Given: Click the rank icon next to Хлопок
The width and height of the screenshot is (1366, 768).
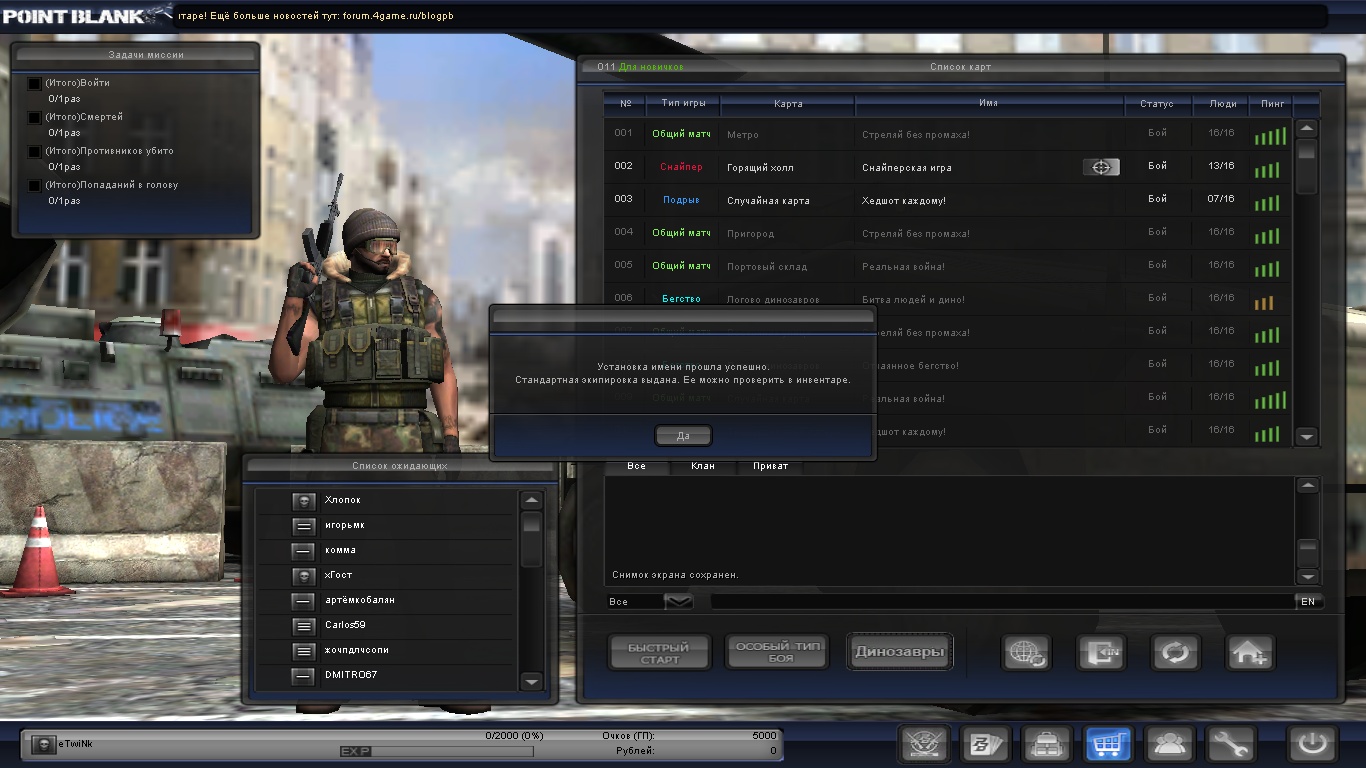Looking at the screenshot, I should click(x=304, y=500).
